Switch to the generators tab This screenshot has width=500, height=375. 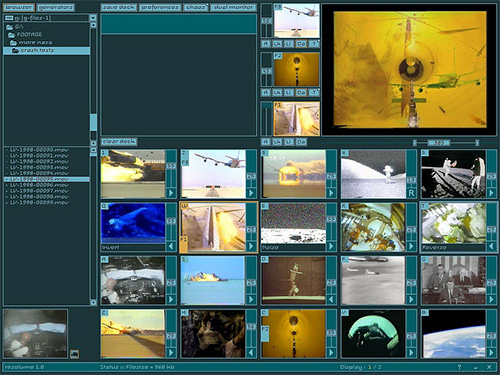55,7
